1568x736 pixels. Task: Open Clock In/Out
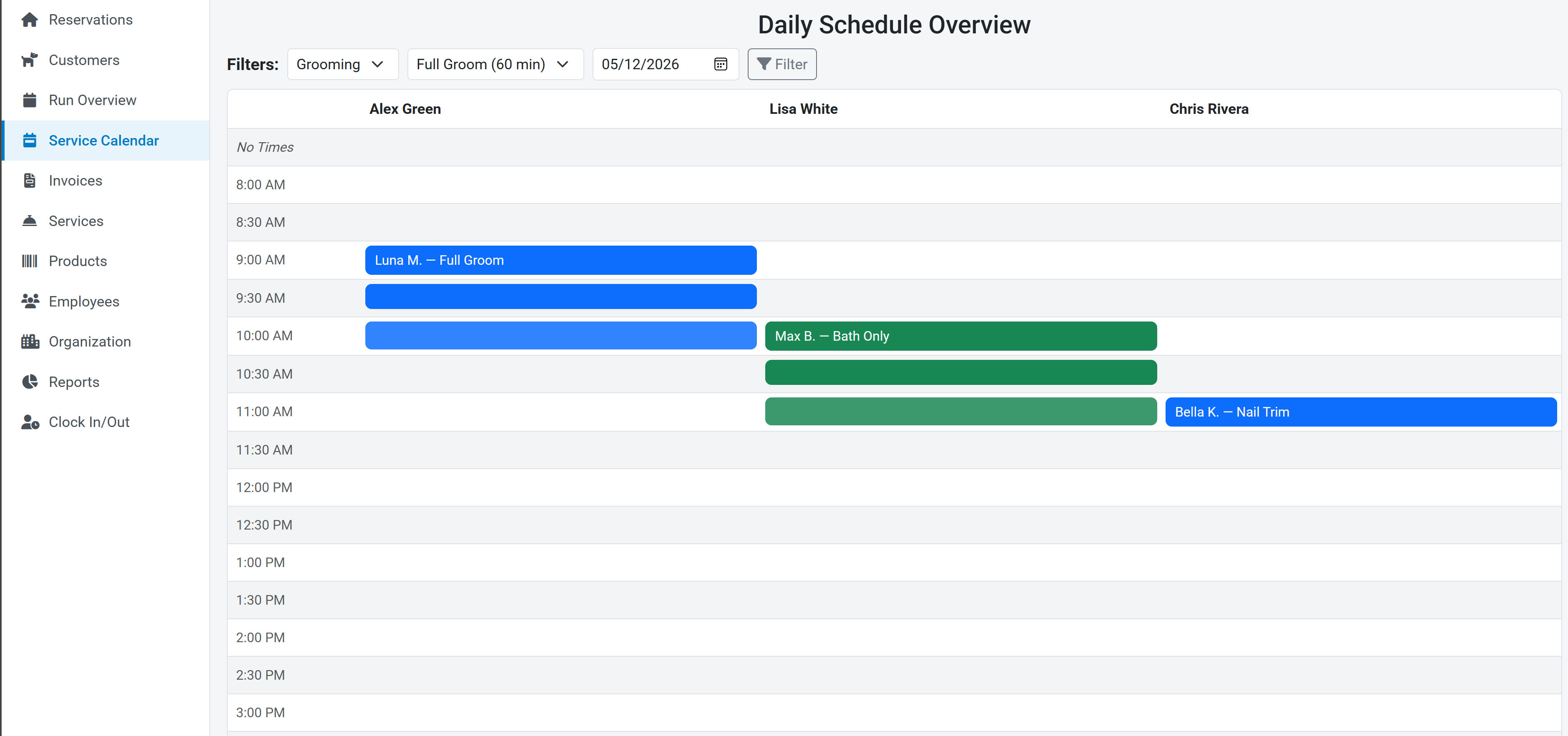point(106,422)
